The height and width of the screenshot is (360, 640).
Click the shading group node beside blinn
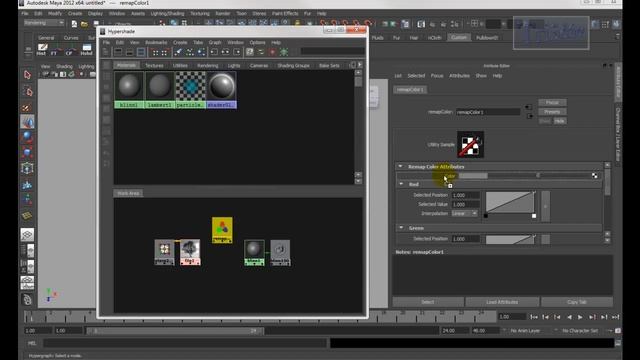coord(280,253)
